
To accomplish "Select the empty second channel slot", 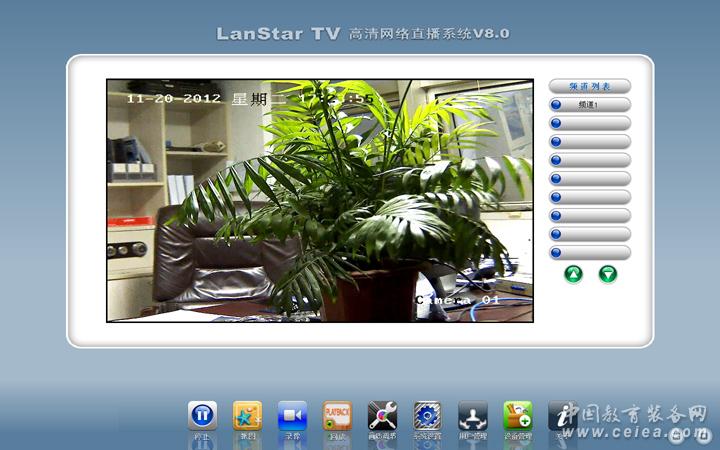I will click(x=590, y=123).
